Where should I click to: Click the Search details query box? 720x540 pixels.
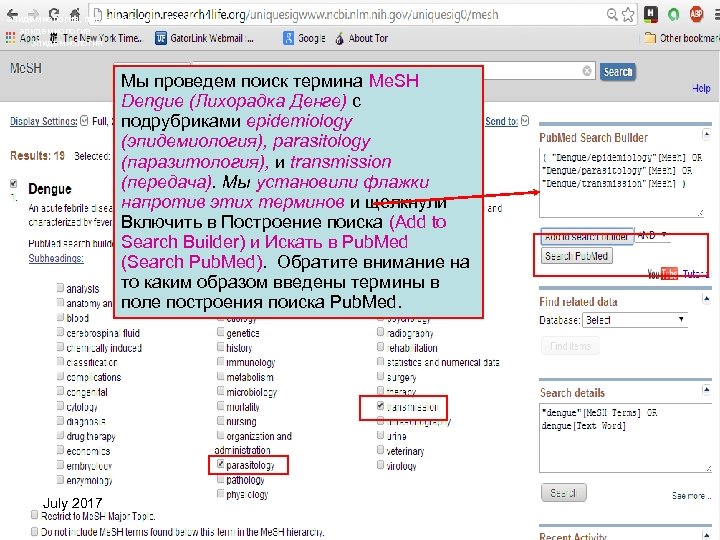pyautogui.click(x=625, y=438)
